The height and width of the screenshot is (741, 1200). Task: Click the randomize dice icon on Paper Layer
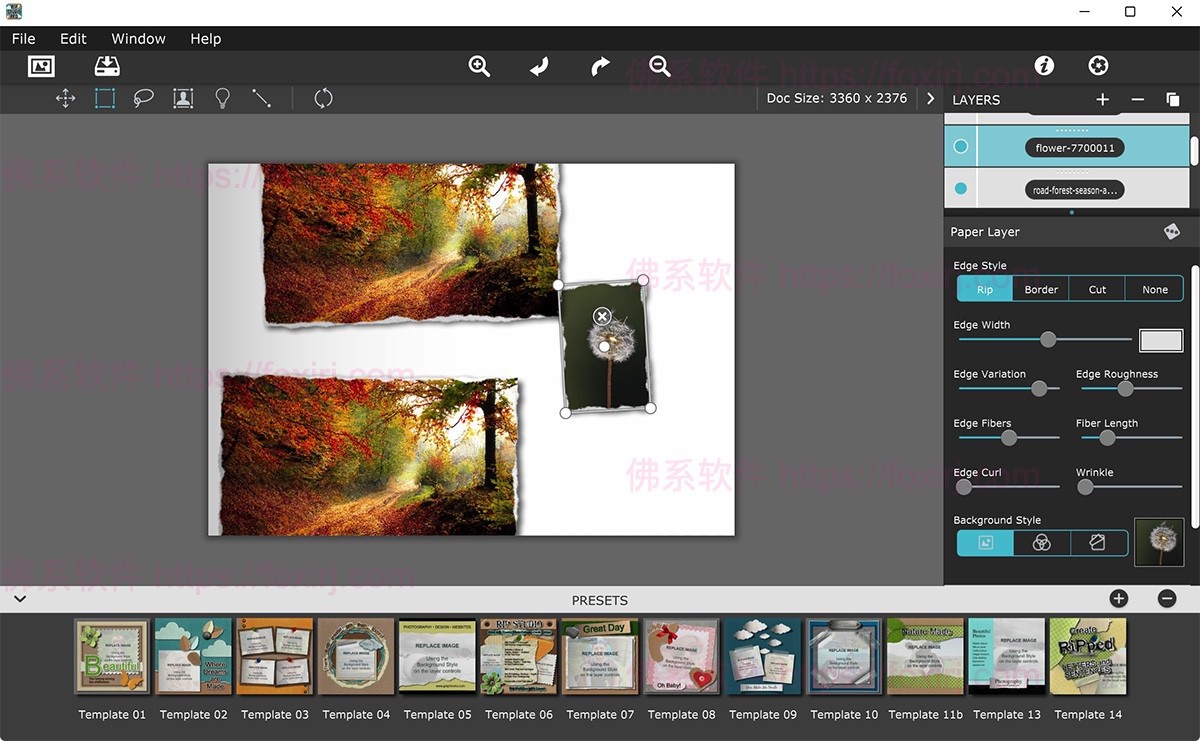[1171, 231]
